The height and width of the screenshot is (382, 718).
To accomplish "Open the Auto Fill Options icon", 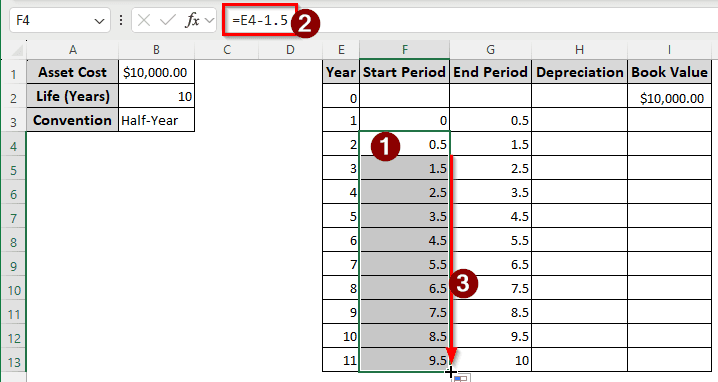I will coord(462,378).
